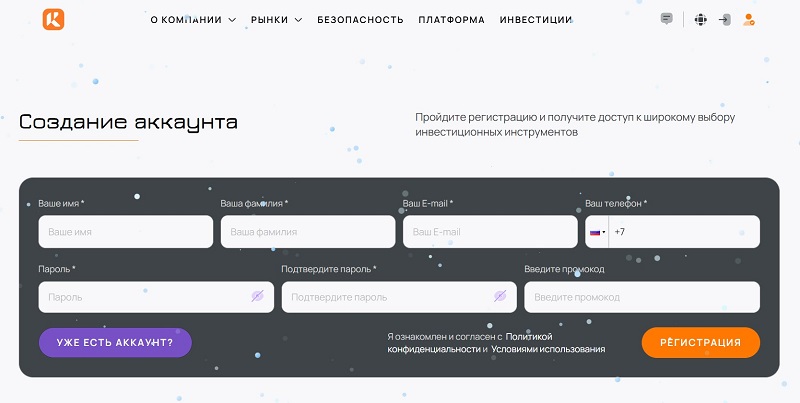Open the ПЛАТФОРМА menu item
Screen dimensions: 800x403
(x=452, y=20)
